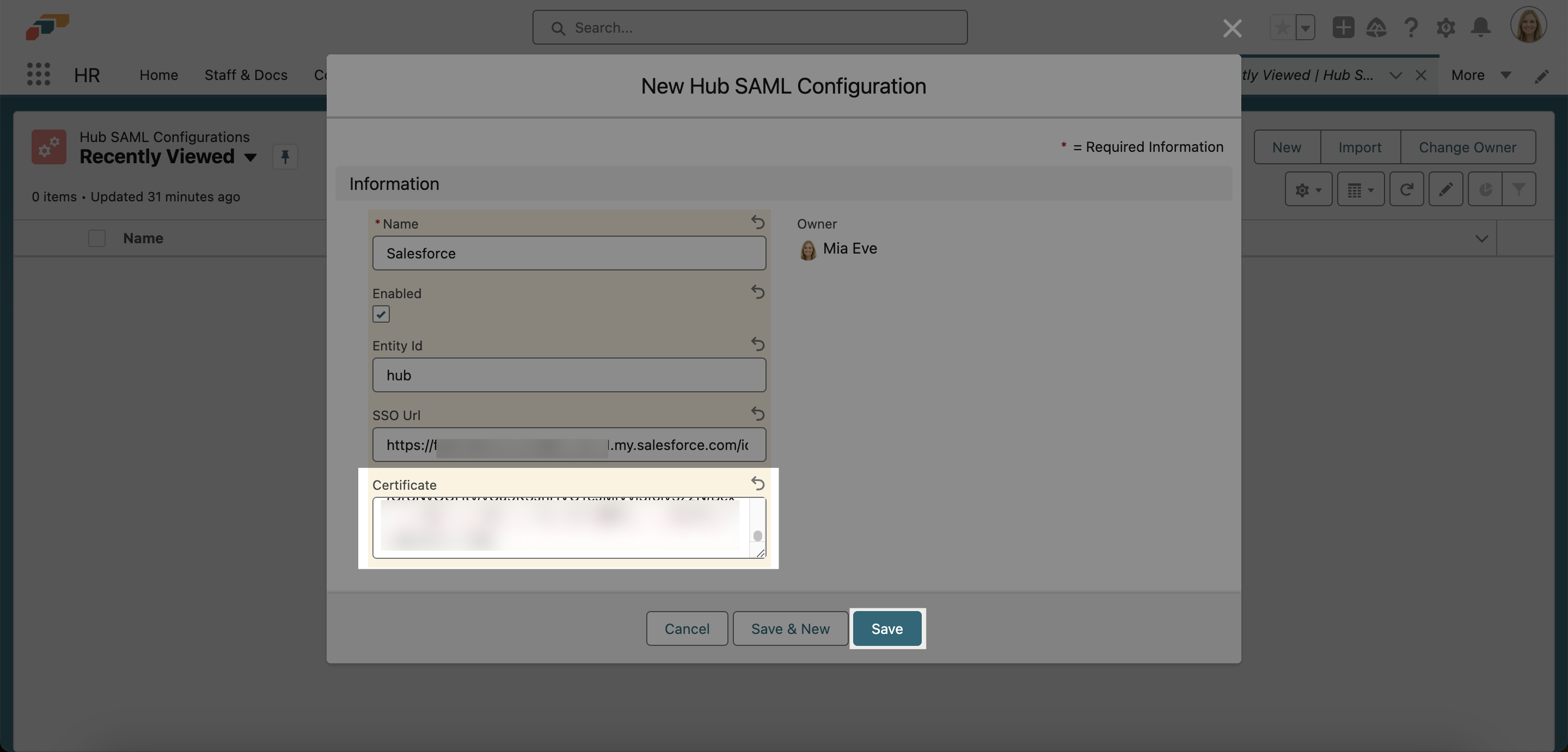The image size is (1568, 752).
Task: Click the Certificate textarea scrollbar thumb
Action: [757, 535]
